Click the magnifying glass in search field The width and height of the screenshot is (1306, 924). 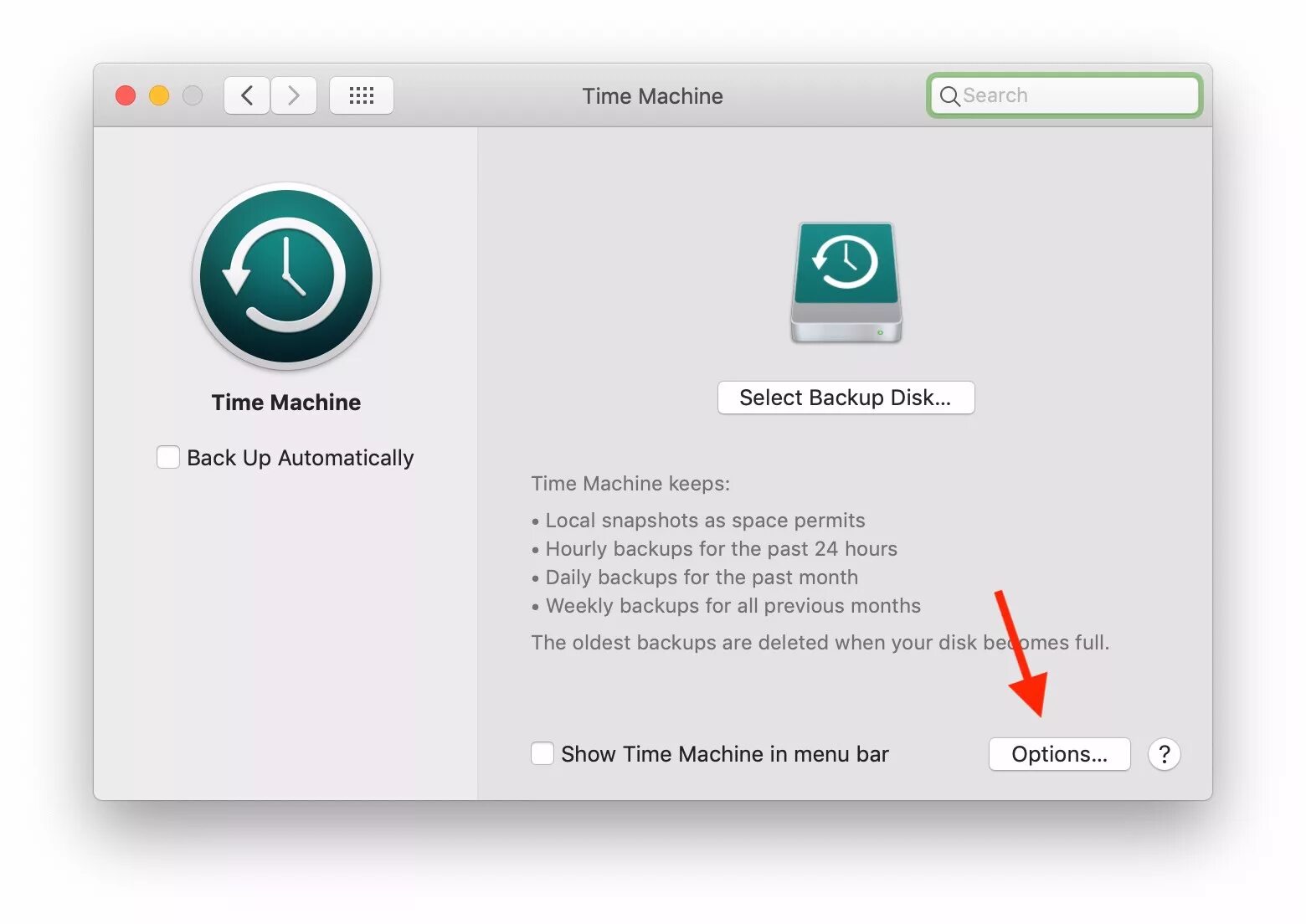coord(949,96)
